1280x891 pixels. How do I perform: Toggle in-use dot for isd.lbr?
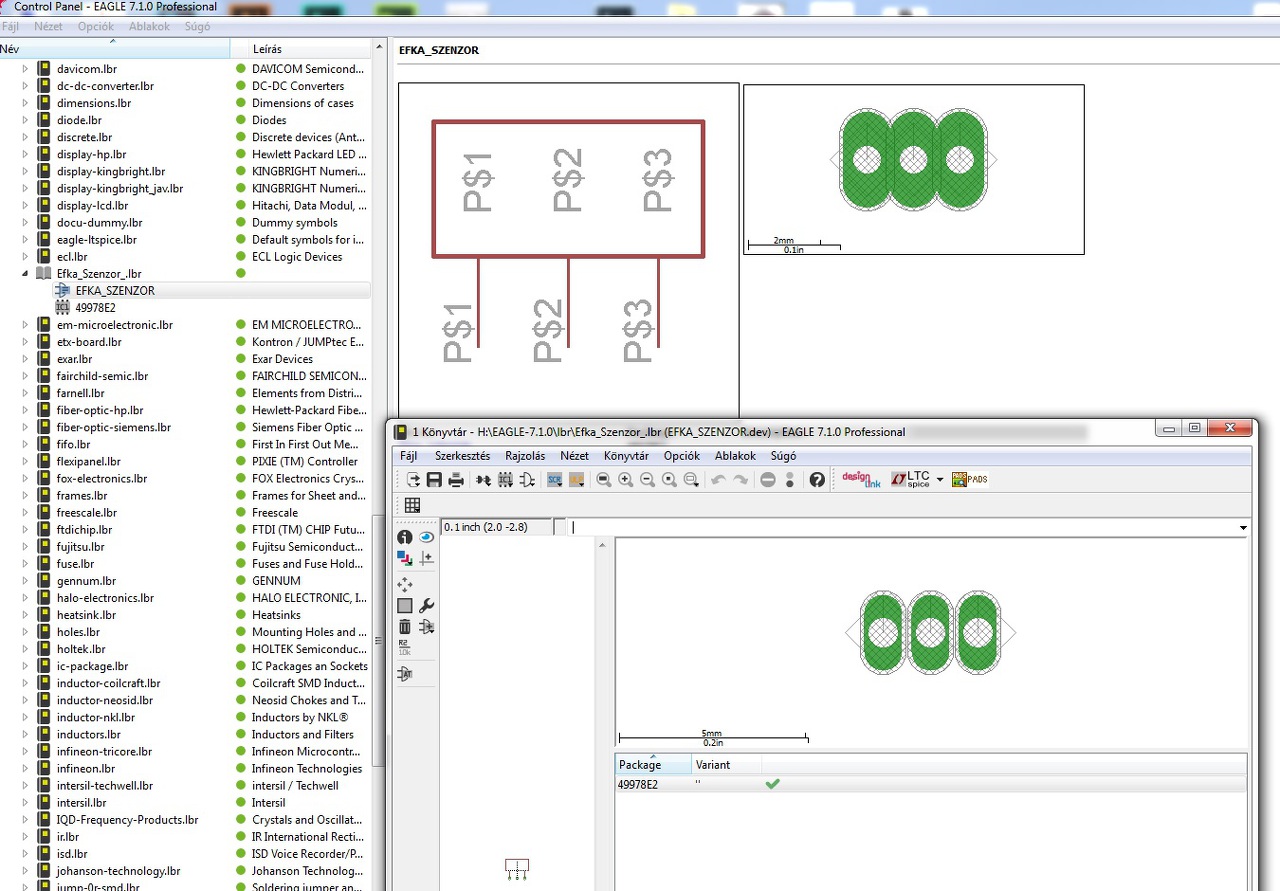241,854
